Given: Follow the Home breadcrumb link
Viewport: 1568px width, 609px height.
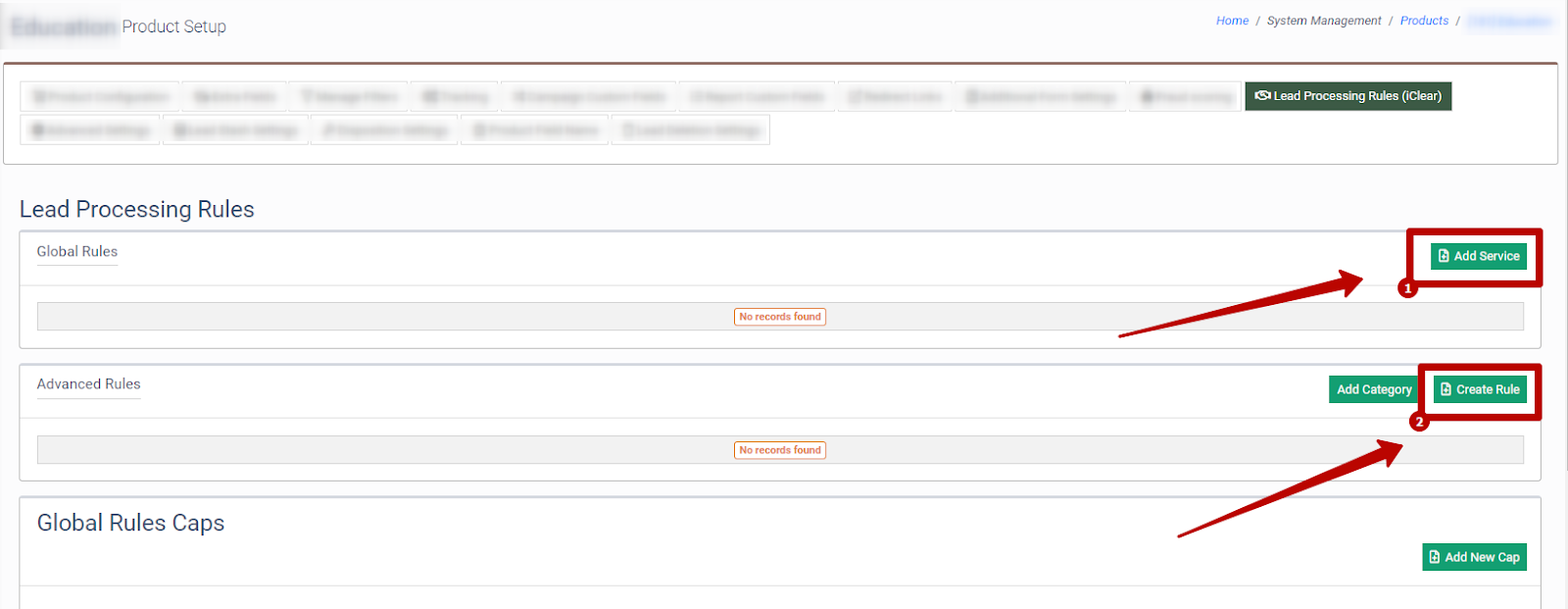Looking at the screenshot, I should (1232, 21).
